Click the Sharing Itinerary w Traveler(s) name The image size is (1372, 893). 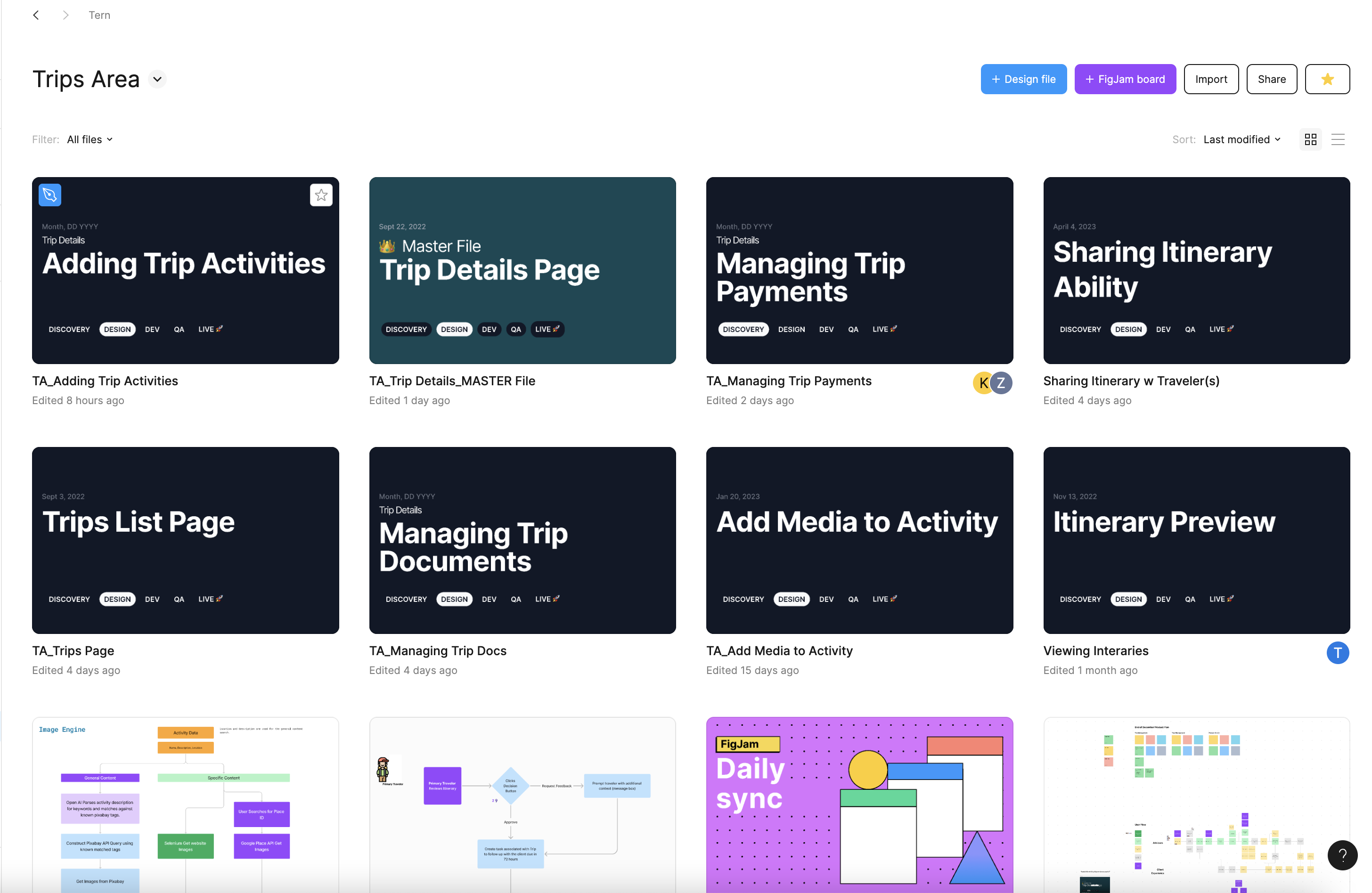pos(1131,381)
